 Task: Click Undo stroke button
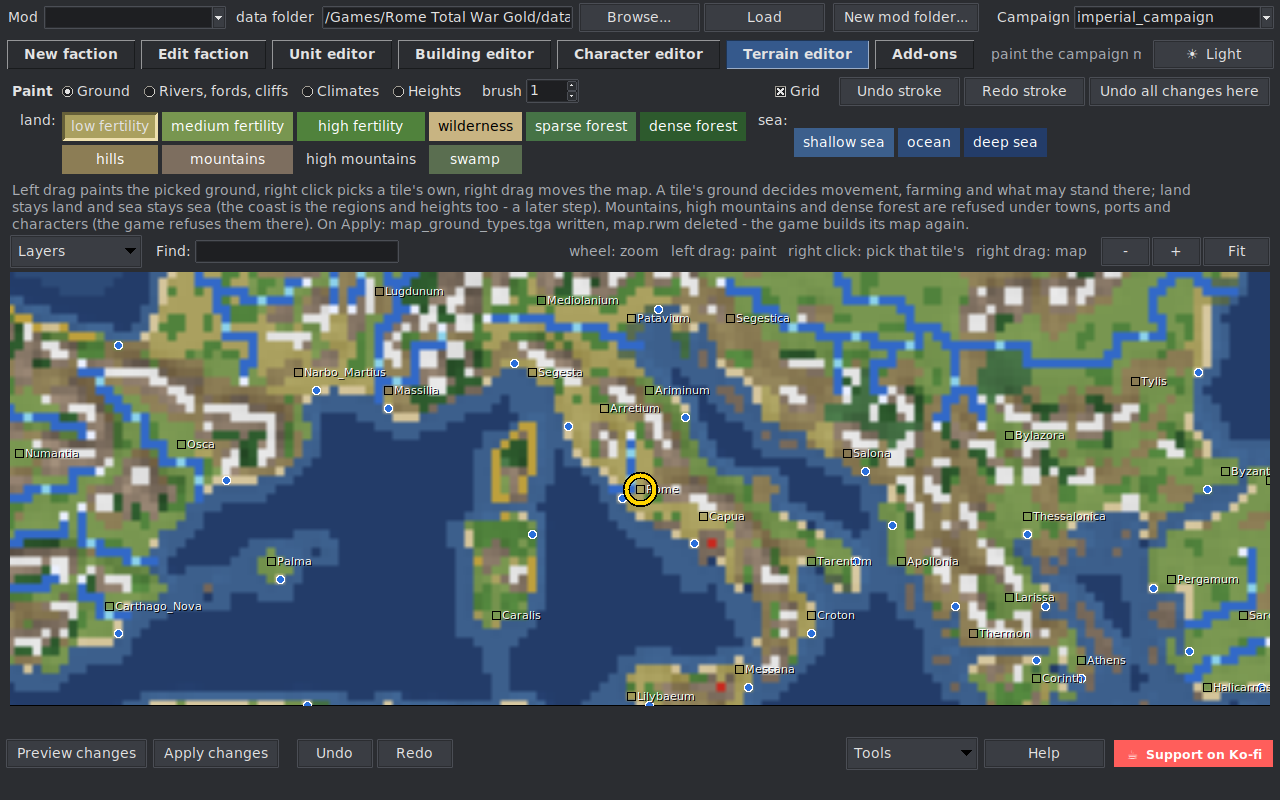[899, 91]
